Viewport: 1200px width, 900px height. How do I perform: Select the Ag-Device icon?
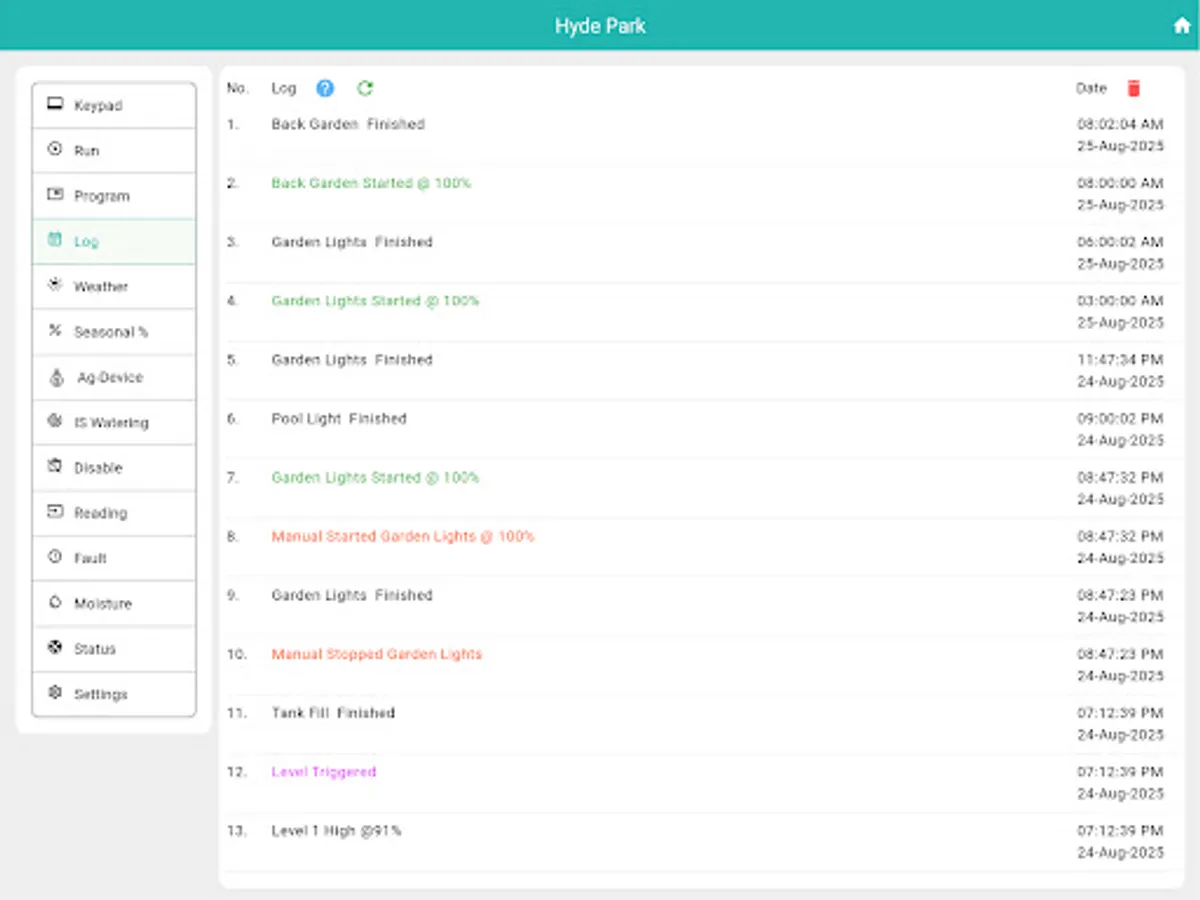coord(55,377)
